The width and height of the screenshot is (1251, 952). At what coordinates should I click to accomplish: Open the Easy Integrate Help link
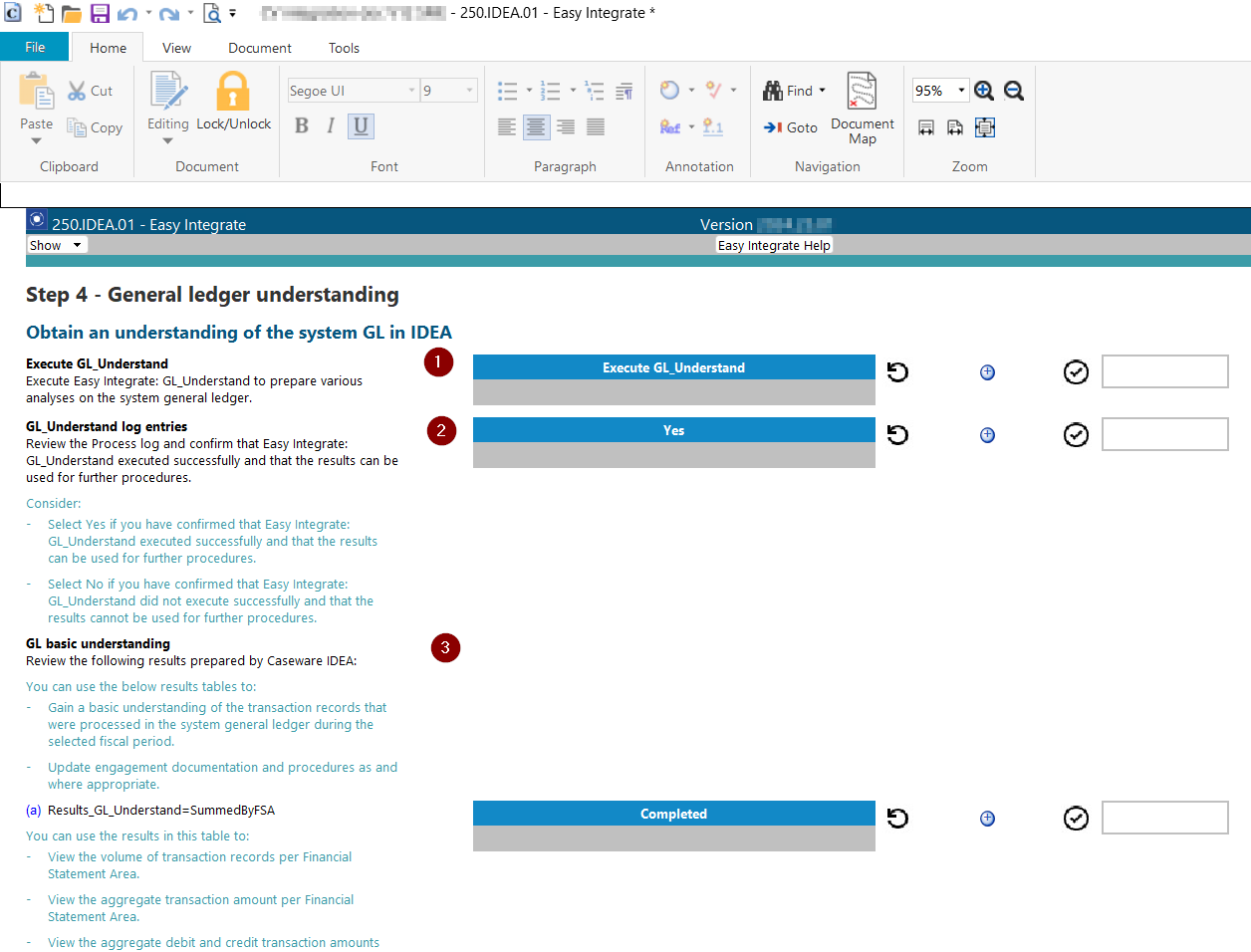773,245
